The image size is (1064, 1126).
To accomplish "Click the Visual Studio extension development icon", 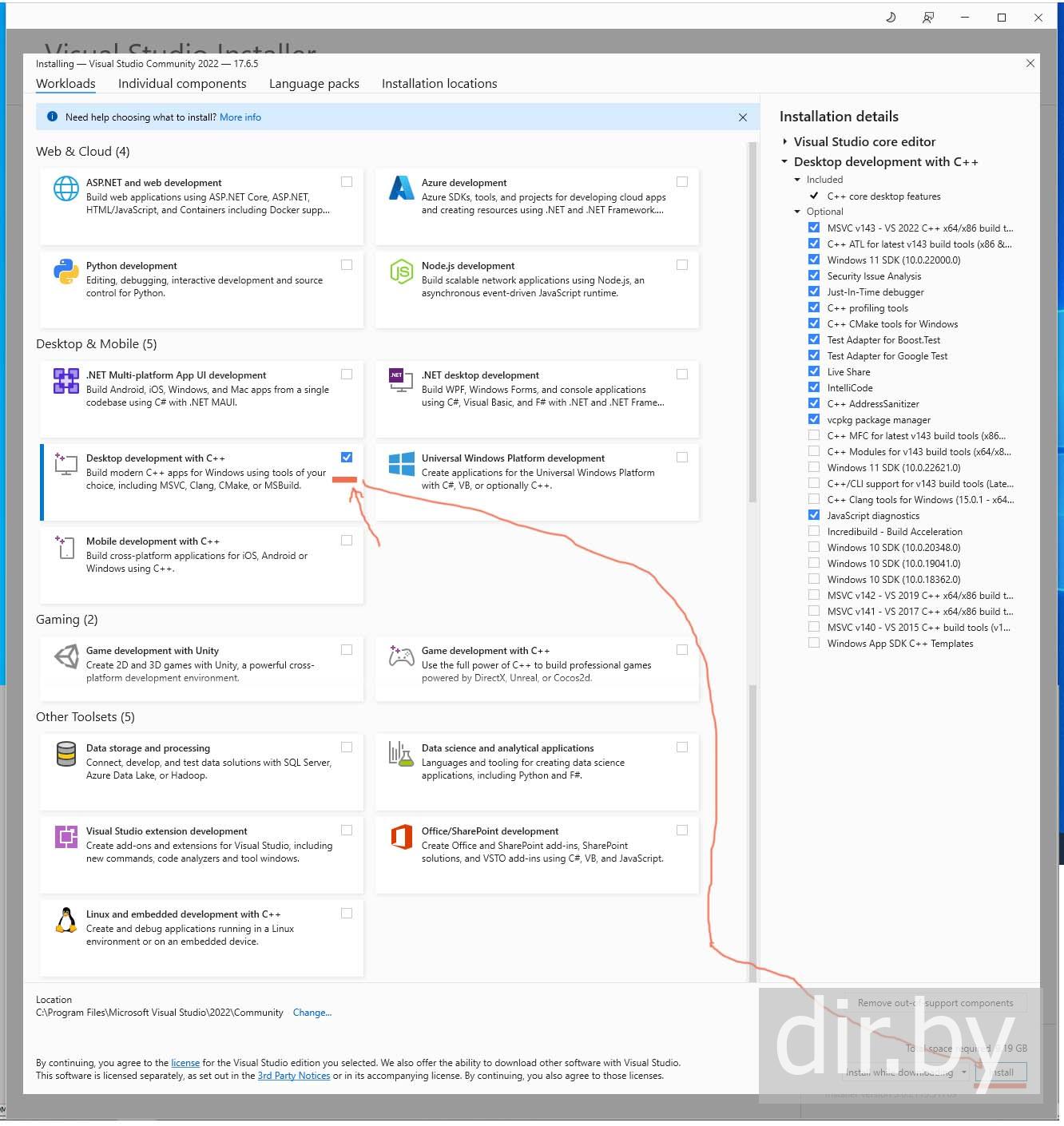I will coord(66,837).
